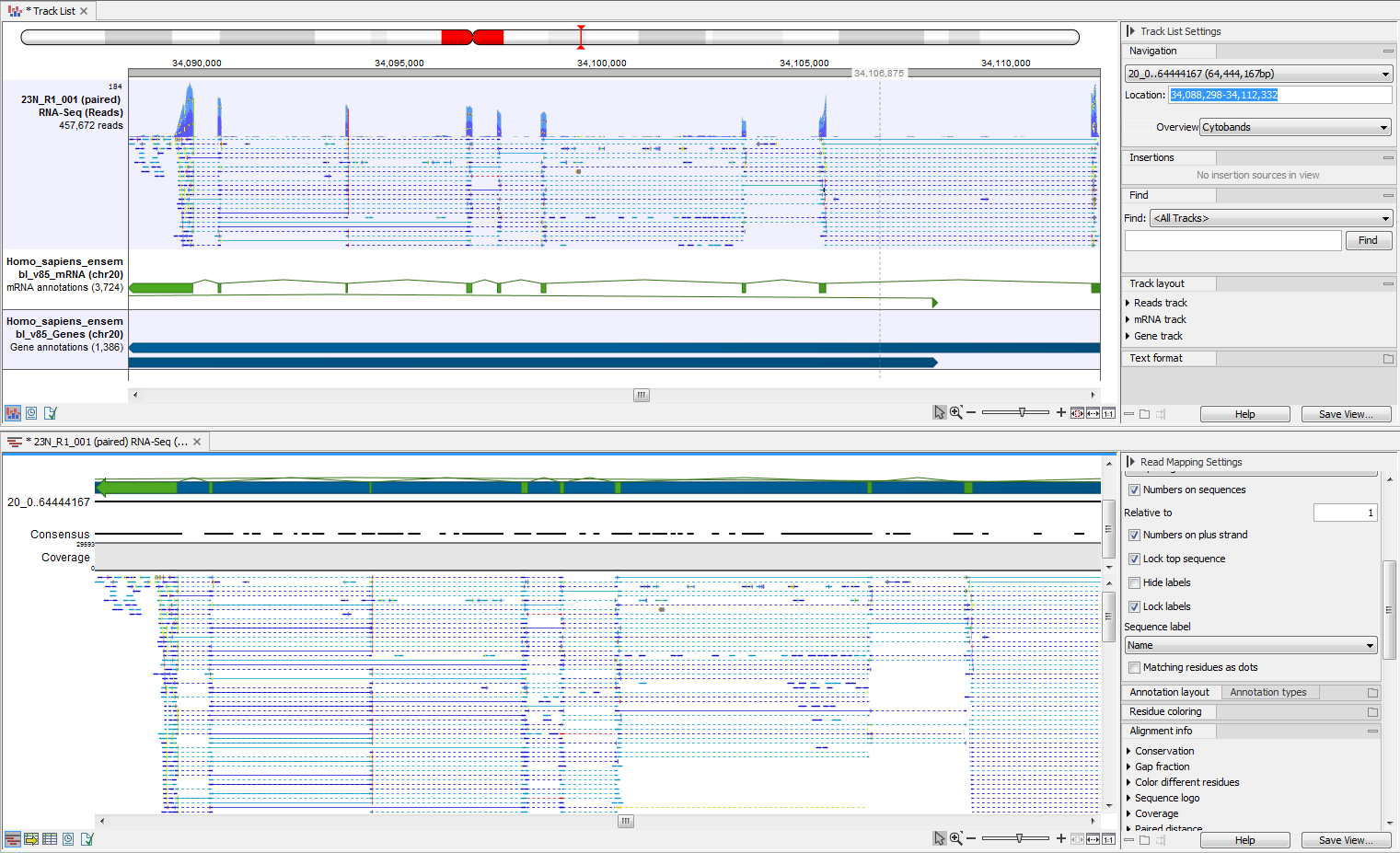Click the Fit Width zoom icon
The image size is (1400, 853).
[x=1093, y=412]
